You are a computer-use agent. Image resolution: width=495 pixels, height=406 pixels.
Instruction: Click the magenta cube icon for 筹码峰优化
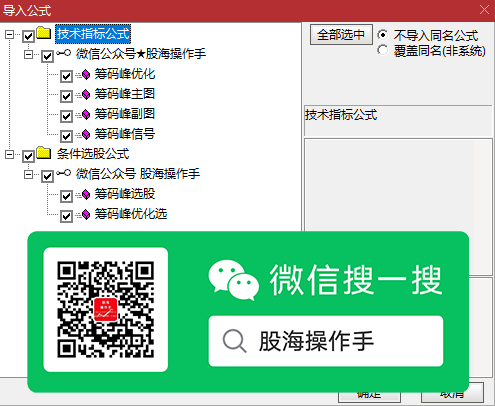point(86,75)
